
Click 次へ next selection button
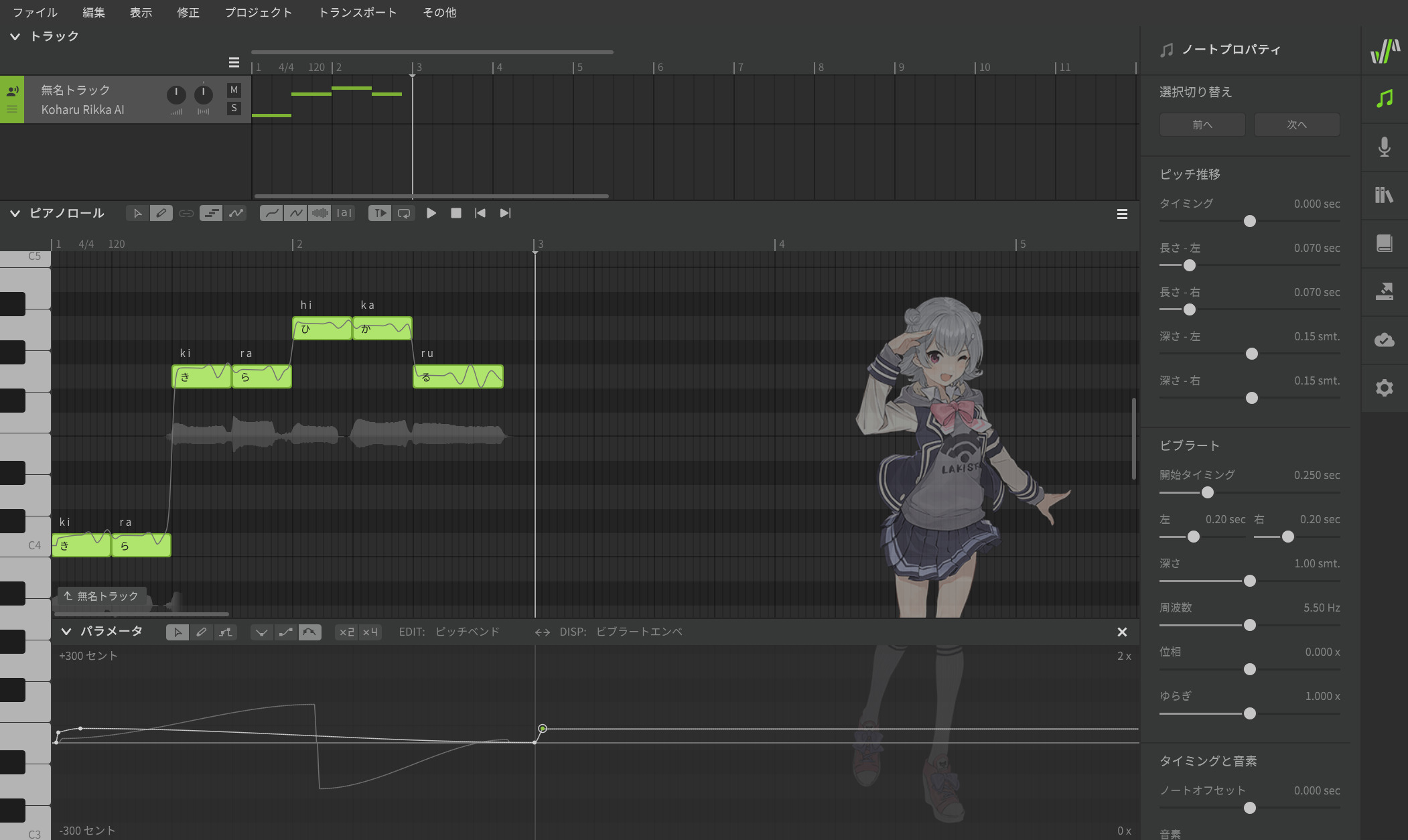(x=1297, y=125)
